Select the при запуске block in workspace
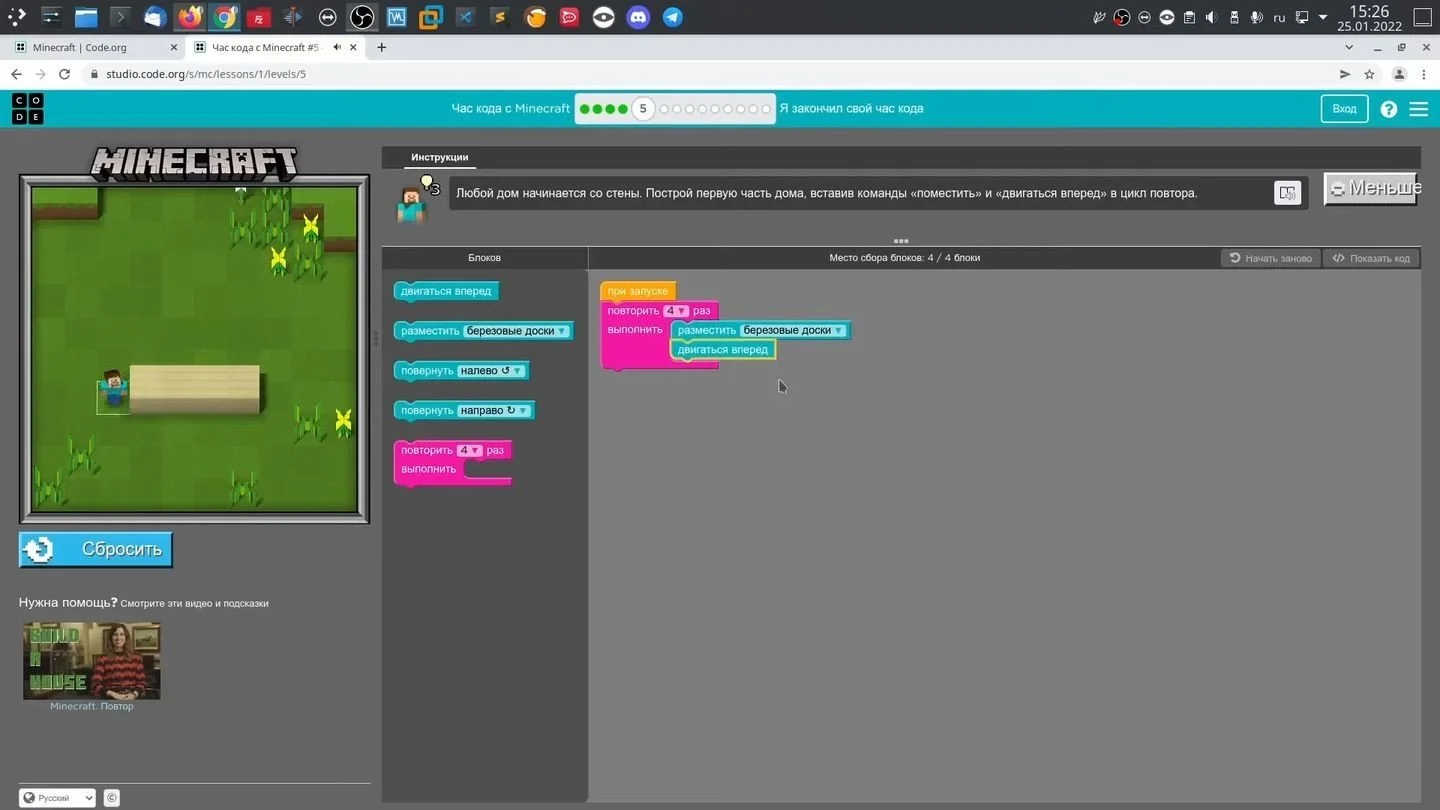1440x810 pixels. (x=638, y=291)
